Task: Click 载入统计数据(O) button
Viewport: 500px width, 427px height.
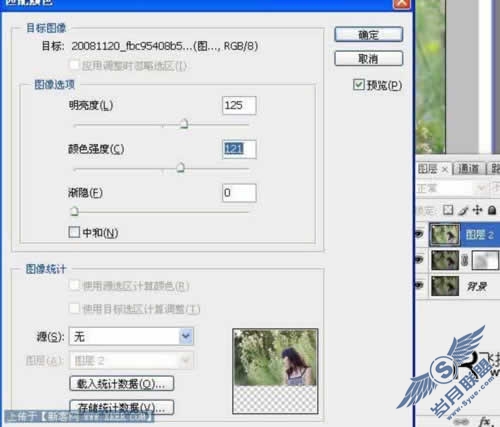Action: [x=122, y=384]
